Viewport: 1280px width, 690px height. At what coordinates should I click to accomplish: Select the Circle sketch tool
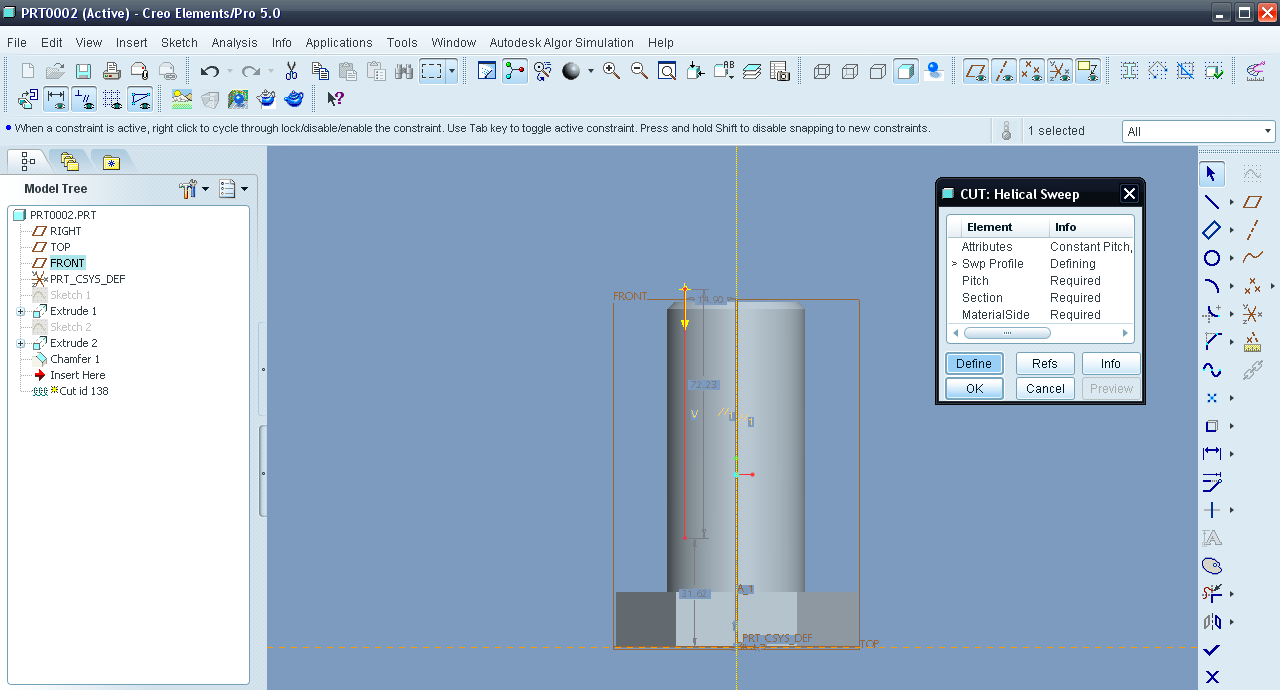pos(1211,258)
